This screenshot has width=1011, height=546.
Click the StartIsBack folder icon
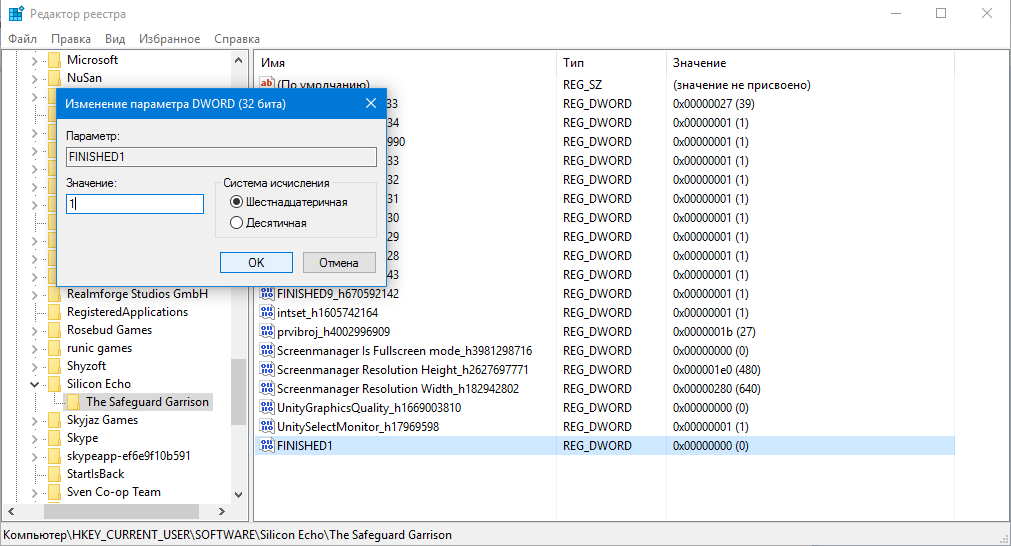point(55,474)
